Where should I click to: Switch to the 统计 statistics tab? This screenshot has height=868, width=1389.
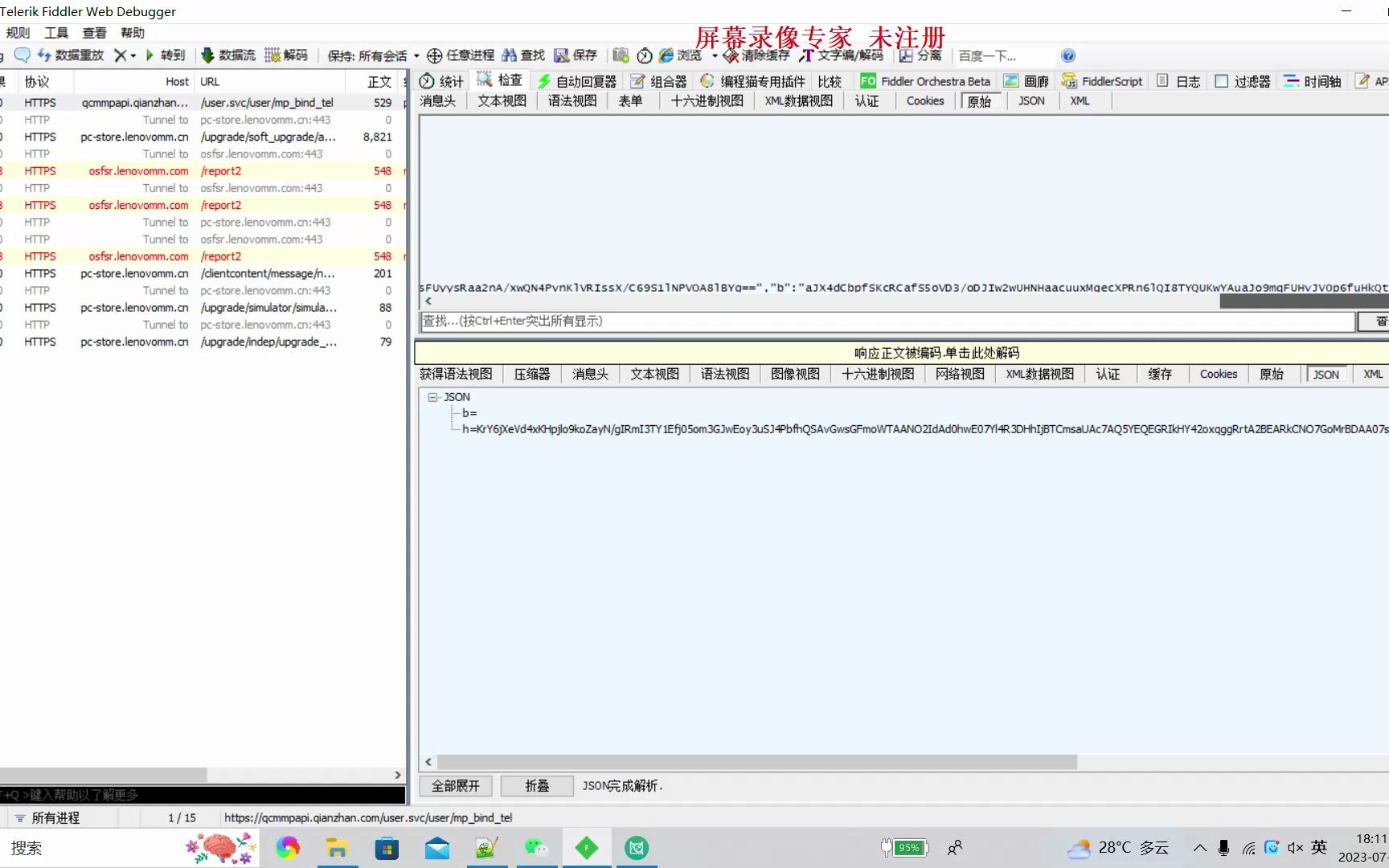441,81
